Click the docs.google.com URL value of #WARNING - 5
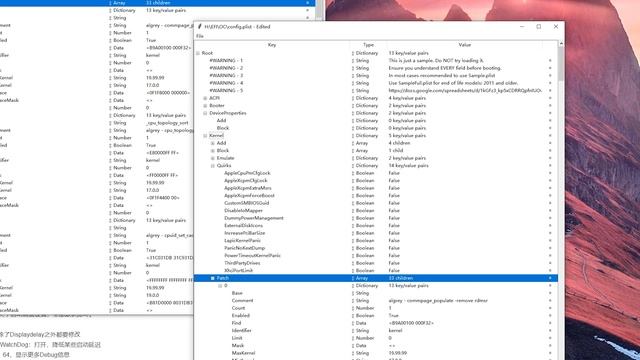 click(465, 91)
